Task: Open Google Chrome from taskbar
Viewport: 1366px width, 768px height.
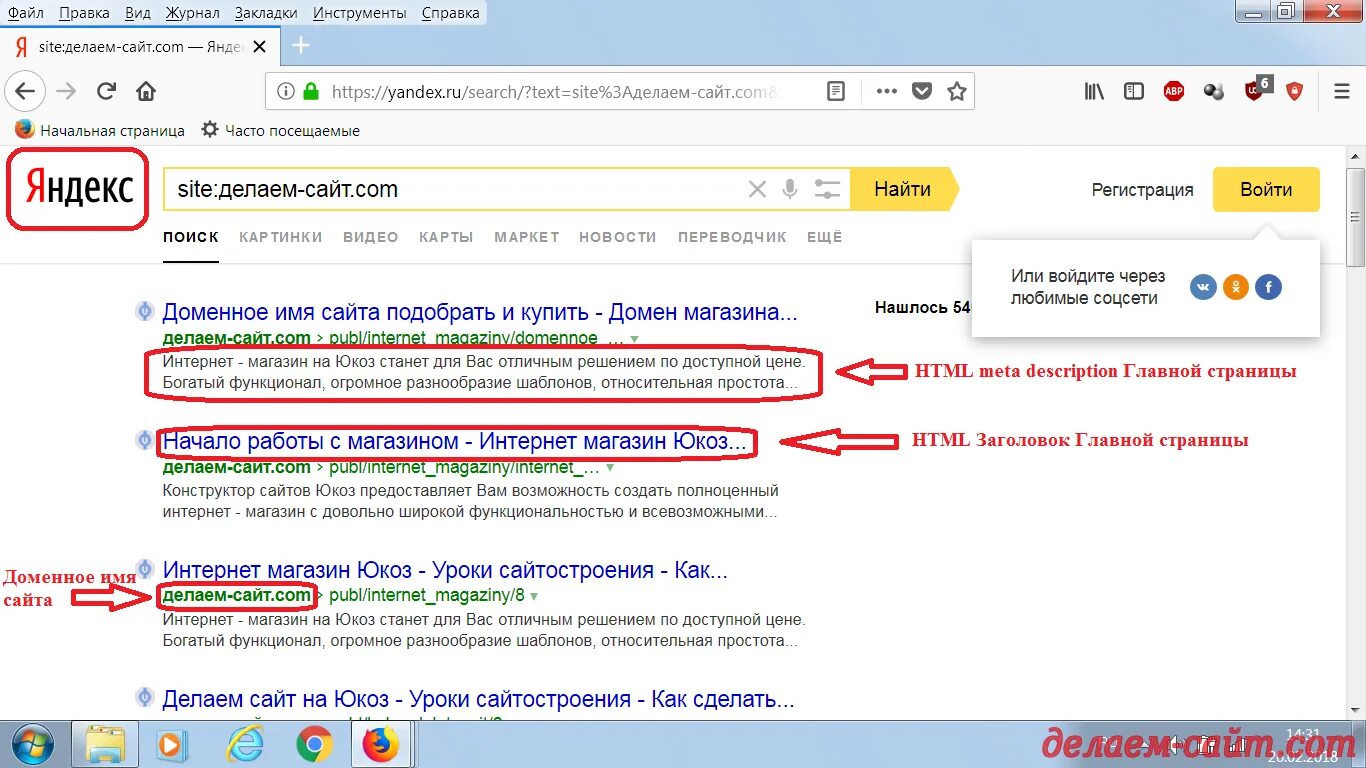Action: 314,745
